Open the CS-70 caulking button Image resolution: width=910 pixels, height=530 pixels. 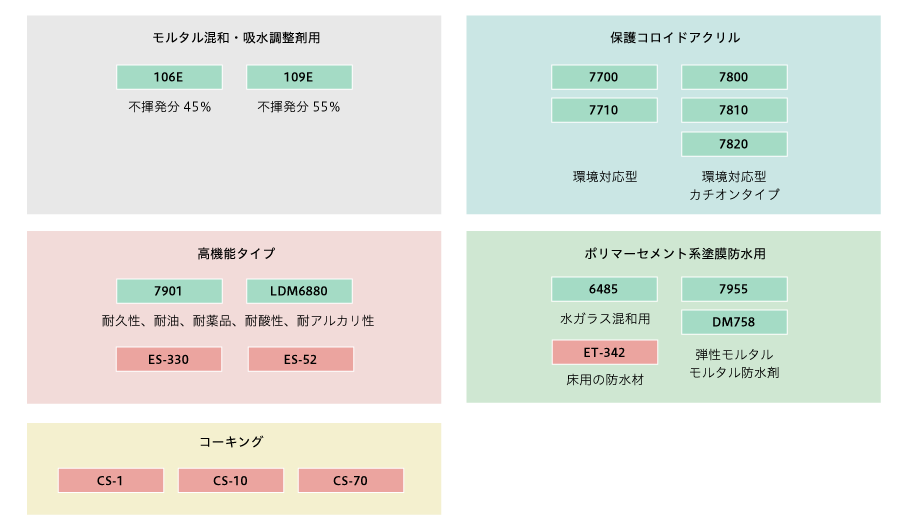(351, 480)
